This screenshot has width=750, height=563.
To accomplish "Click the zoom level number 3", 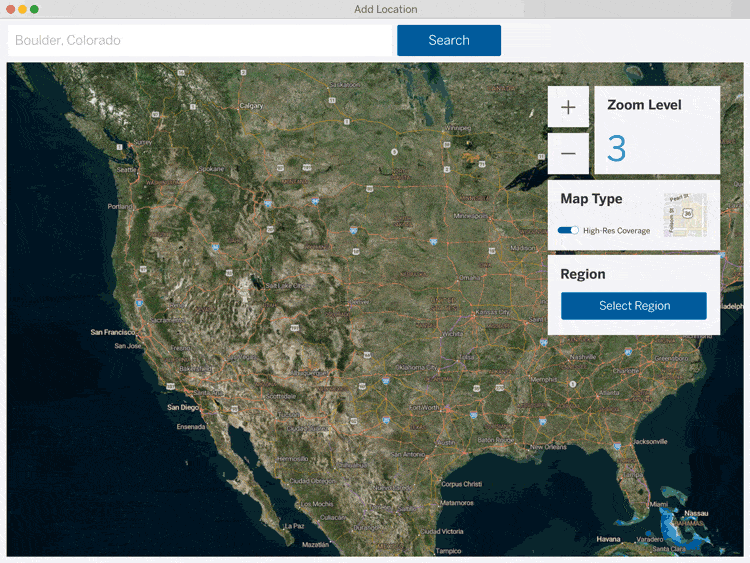I will [x=617, y=149].
